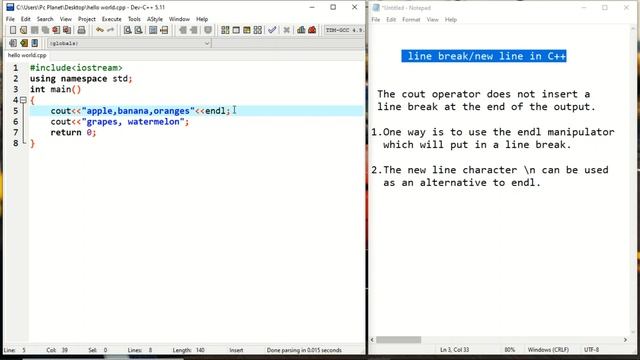640x360 pixels.
Task: Click the "Insert" mode status bar entry
Action: [236, 350]
